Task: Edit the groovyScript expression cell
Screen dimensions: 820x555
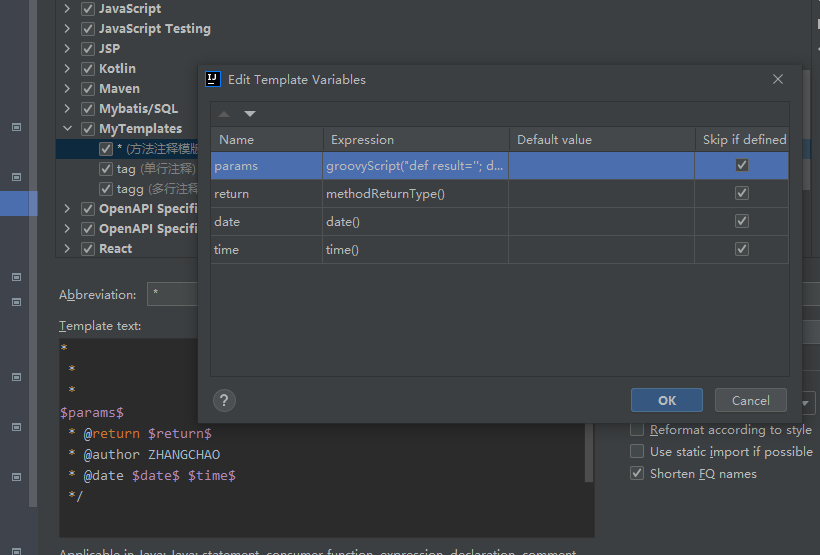Action: click(x=415, y=166)
